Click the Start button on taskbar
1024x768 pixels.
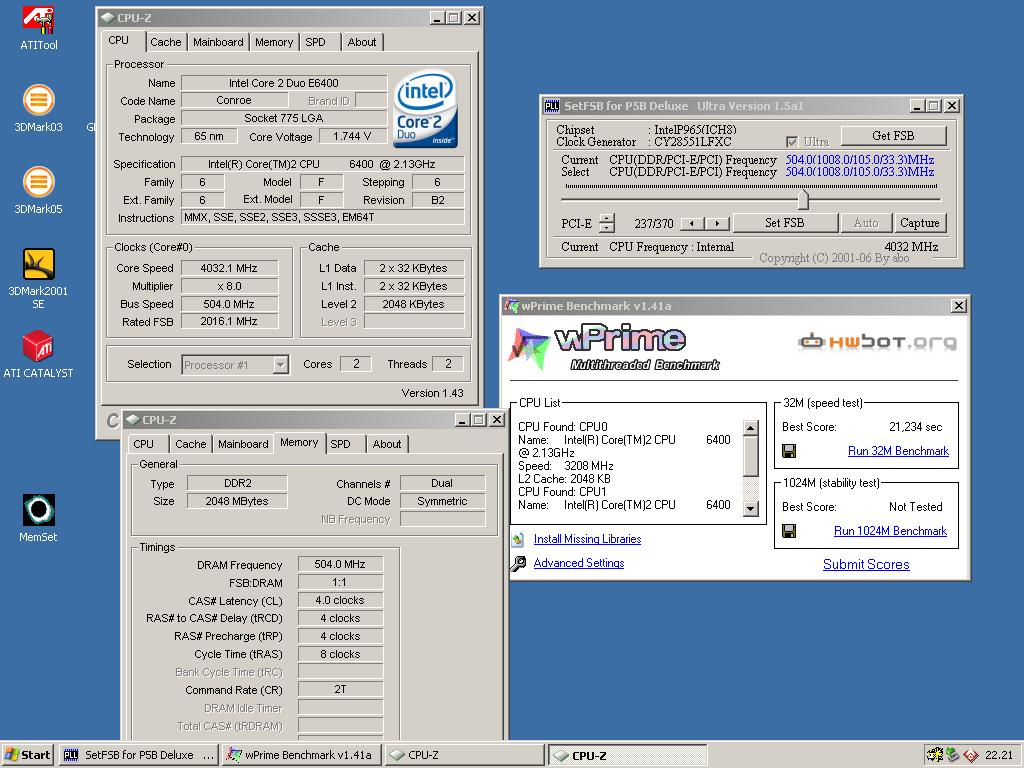[27, 755]
